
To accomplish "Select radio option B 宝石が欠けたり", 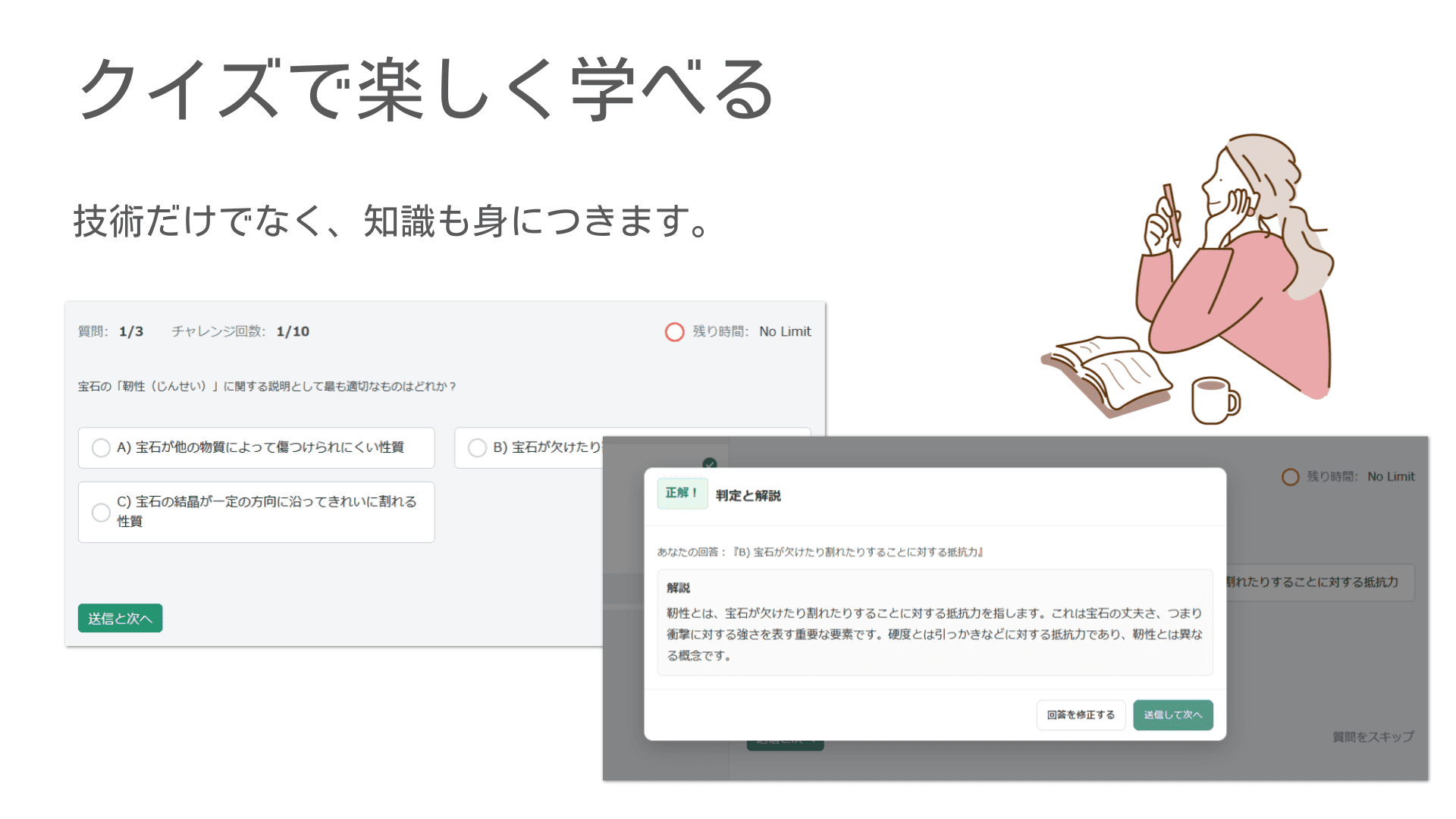I will [477, 448].
